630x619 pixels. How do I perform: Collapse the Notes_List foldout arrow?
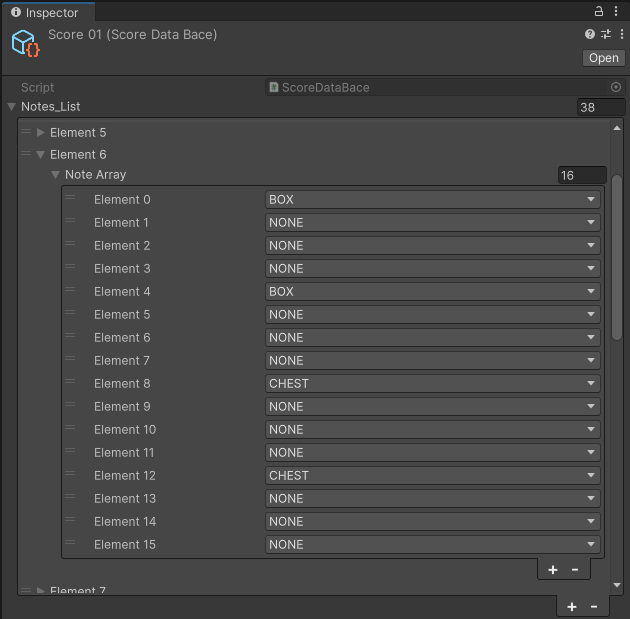(x=12, y=107)
